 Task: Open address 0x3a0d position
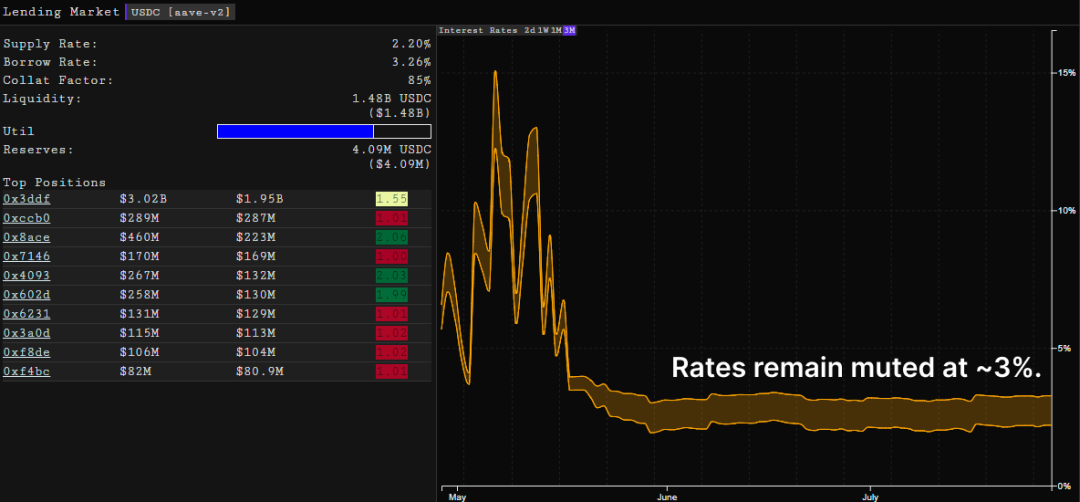click(x=26, y=333)
